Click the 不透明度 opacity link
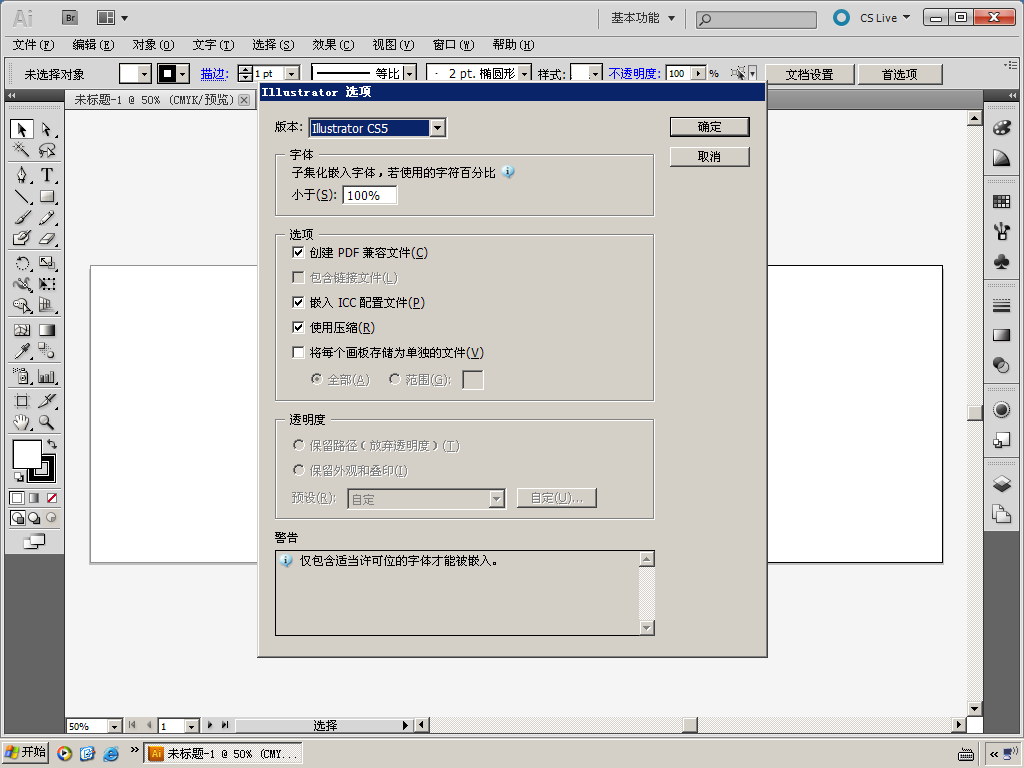 click(x=635, y=73)
